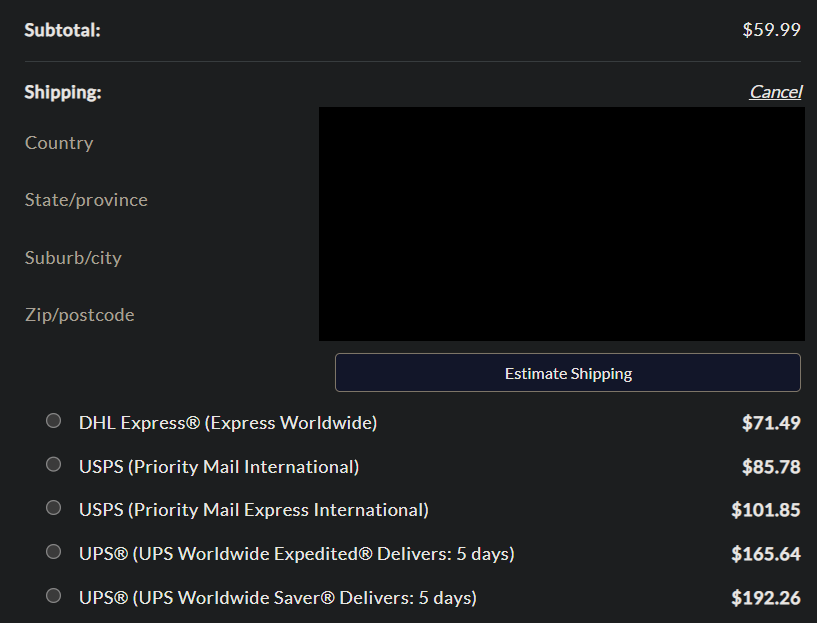
Task: Click the $85.78 USPS price
Action: 771,467
